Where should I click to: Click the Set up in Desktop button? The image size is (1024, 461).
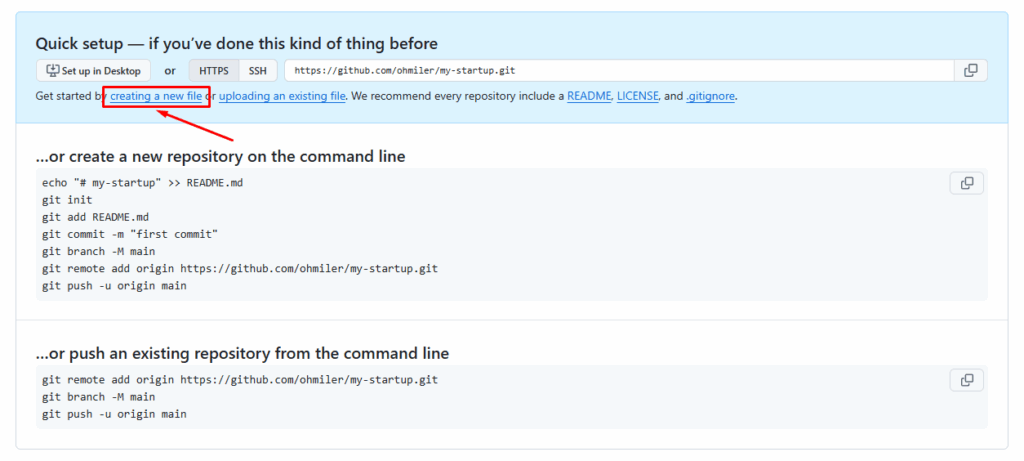point(94,71)
